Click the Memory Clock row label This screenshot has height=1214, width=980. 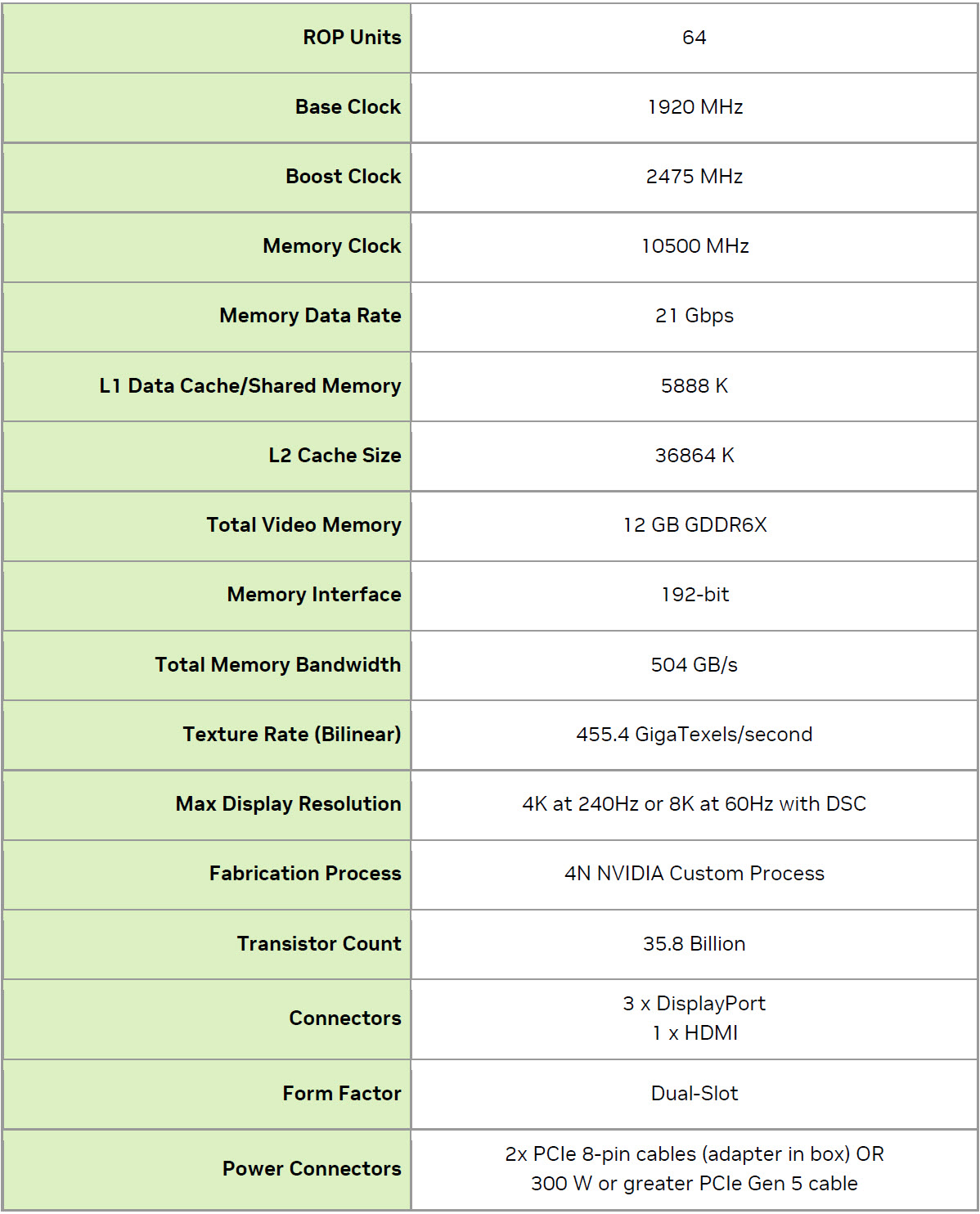coord(331,246)
